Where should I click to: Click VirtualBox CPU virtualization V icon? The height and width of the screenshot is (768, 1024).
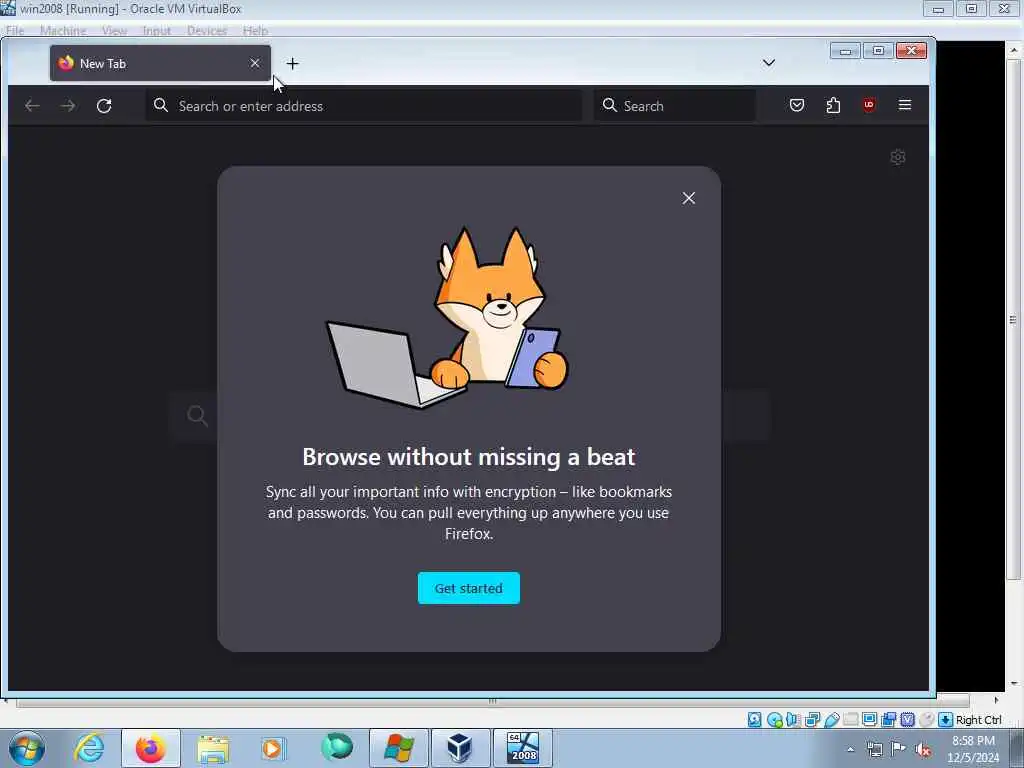(907, 720)
